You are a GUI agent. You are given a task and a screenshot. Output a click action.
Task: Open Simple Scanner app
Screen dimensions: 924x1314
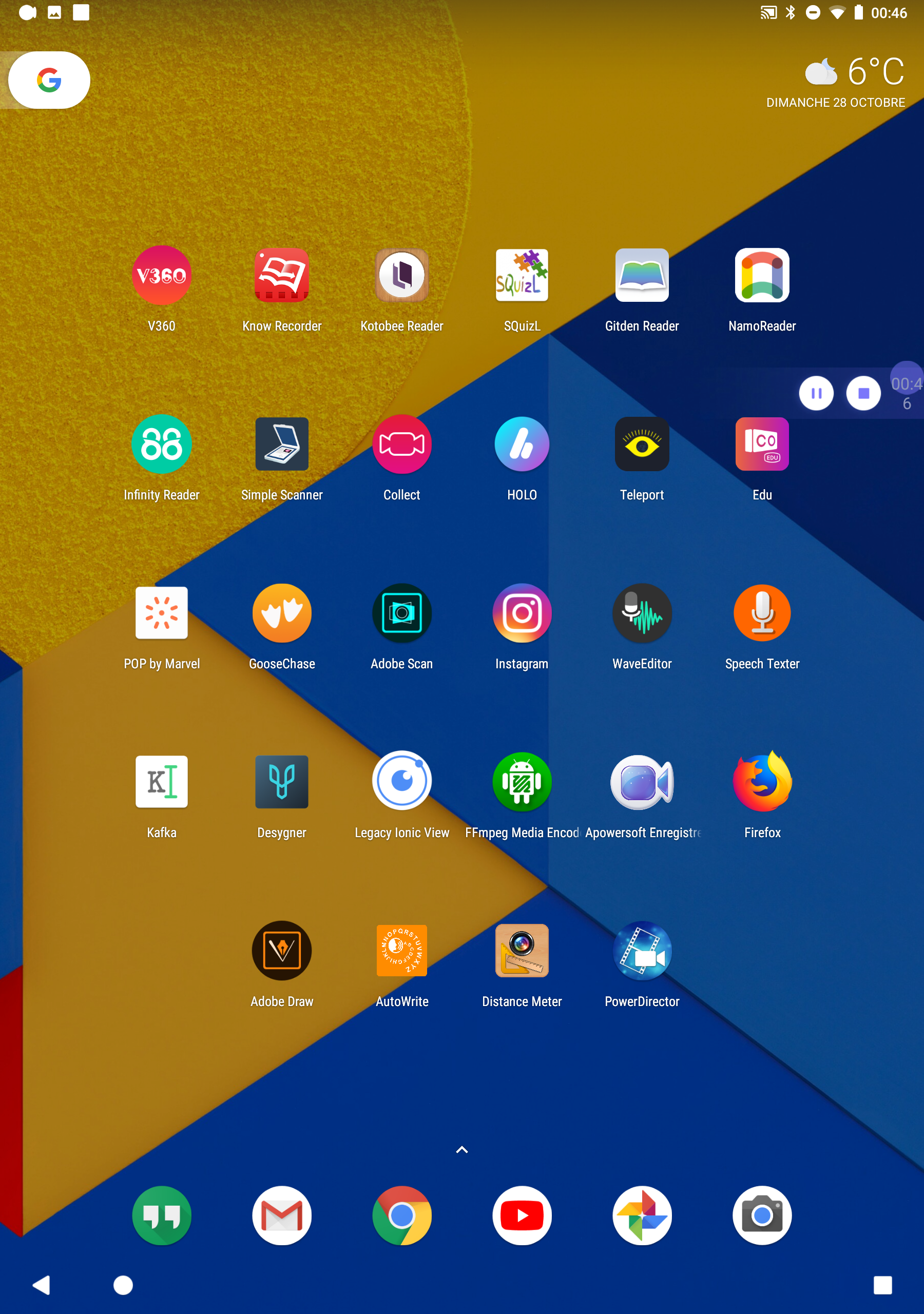[282, 444]
